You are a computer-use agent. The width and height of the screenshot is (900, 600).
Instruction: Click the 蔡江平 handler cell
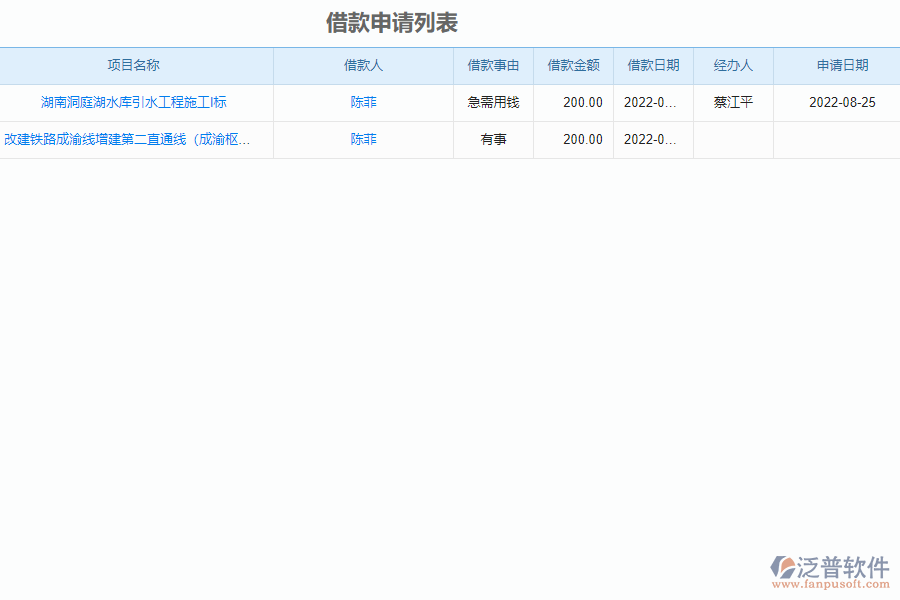pos(733,101)
